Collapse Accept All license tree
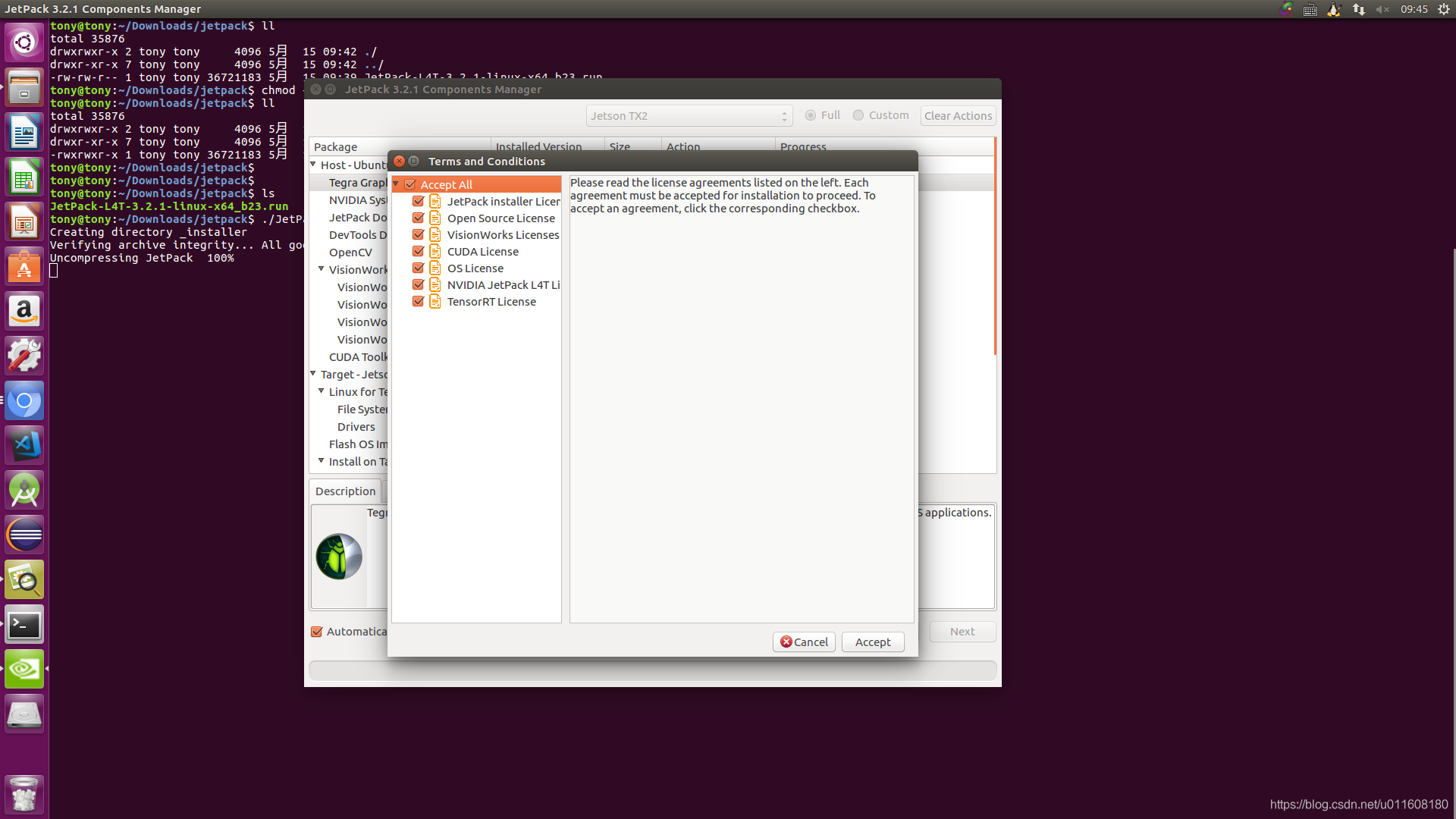 (x=396, y=184)
